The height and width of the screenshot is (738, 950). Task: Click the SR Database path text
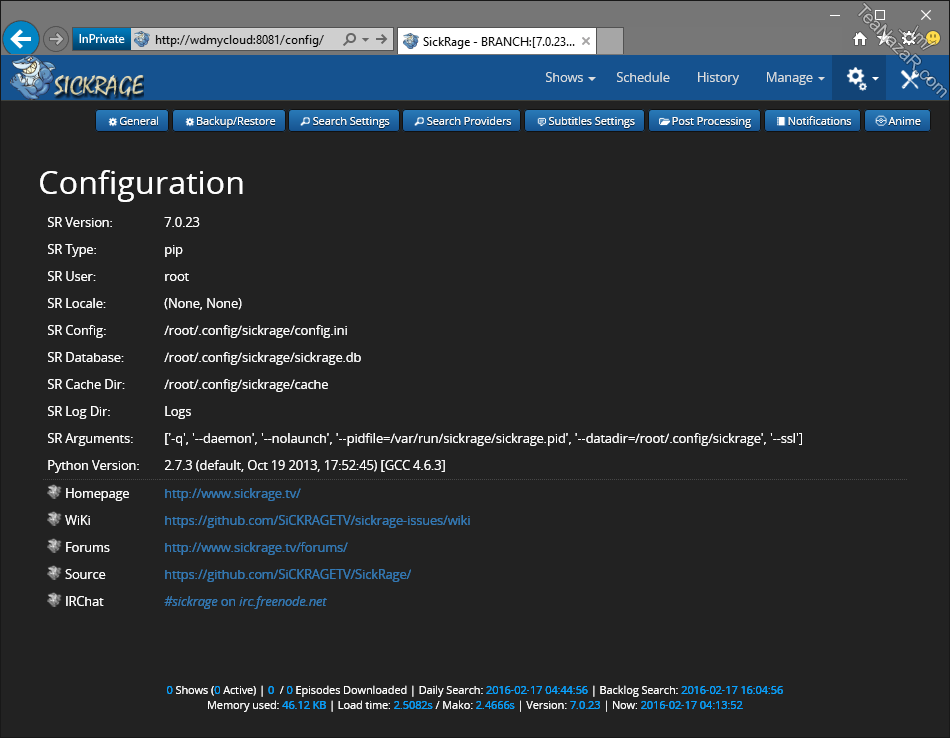[x=262, y=357]
